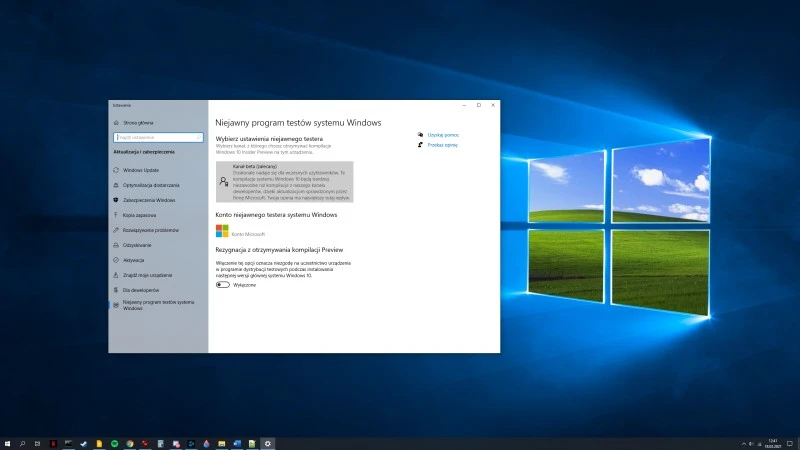Viewport: 800px width, 450px height.
Task: Click the Aktualizacja i zabezpieczenia heading
Action: pos(144,152)
